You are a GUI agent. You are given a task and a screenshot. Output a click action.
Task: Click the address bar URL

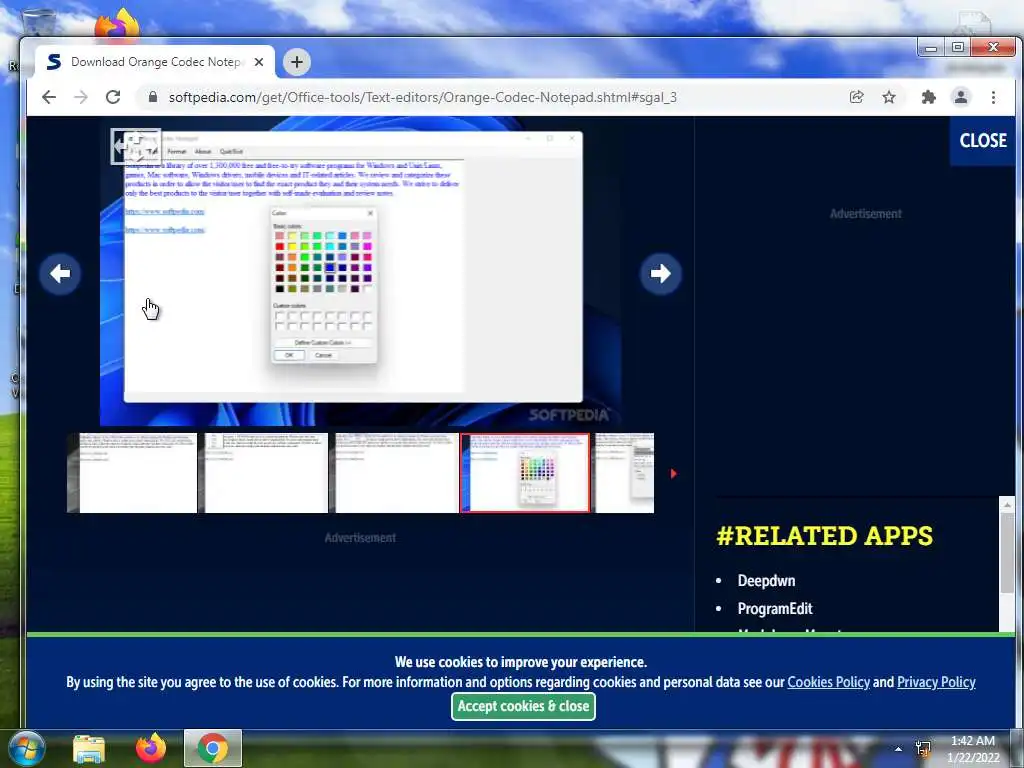(x=423, y=97)
